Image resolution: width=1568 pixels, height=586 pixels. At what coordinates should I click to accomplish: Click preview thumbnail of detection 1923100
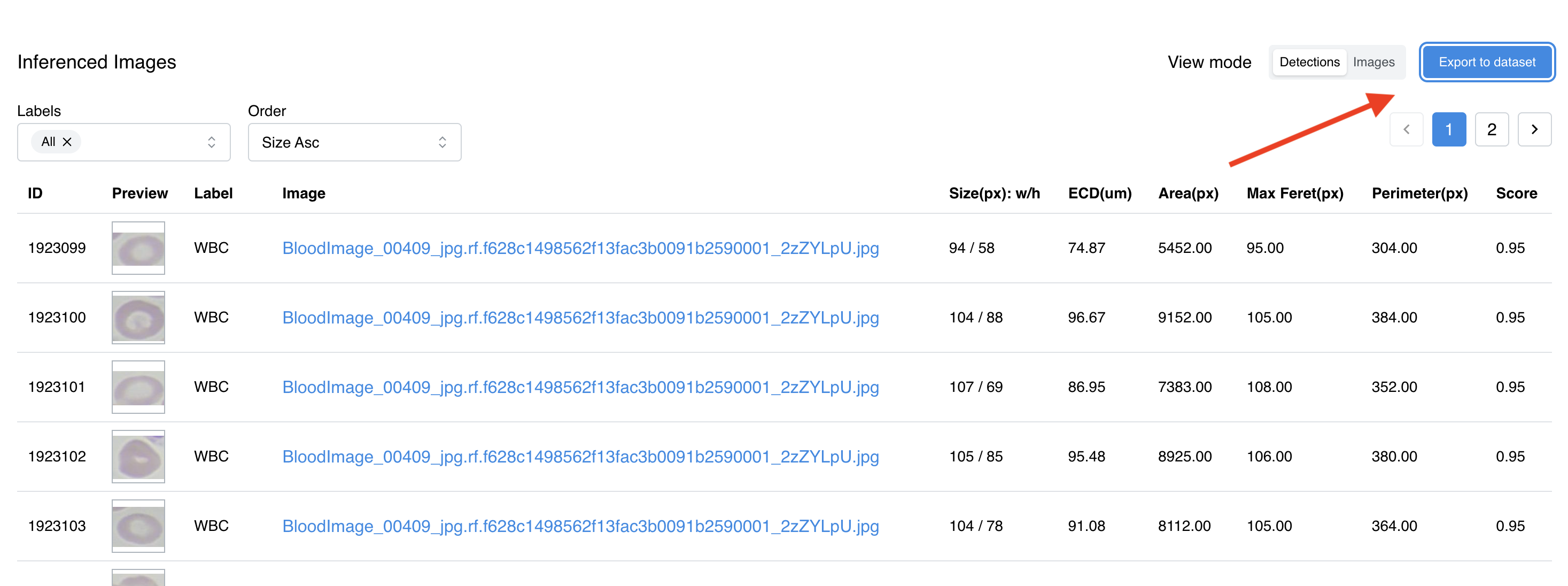pos(138,318)
